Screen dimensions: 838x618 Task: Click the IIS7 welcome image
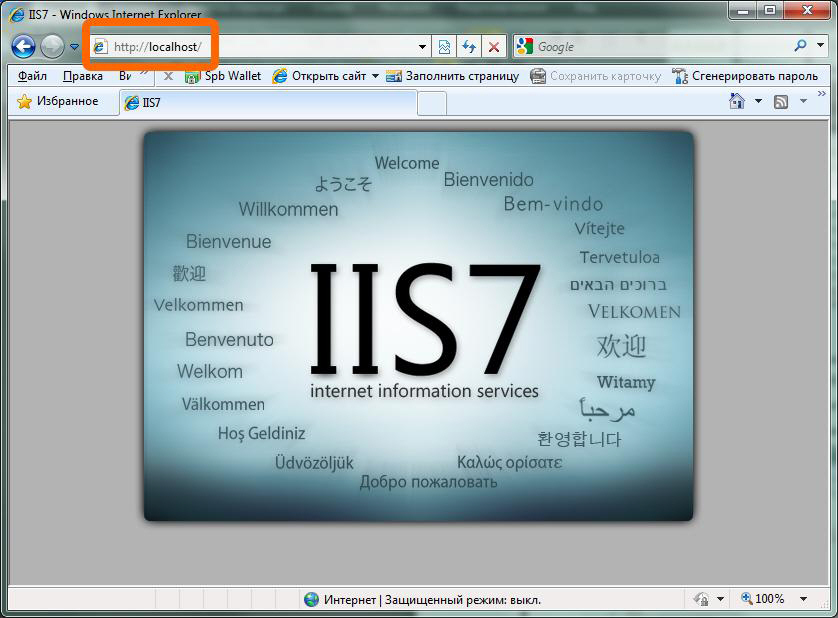pyautogui.click(x=418, y=326)
